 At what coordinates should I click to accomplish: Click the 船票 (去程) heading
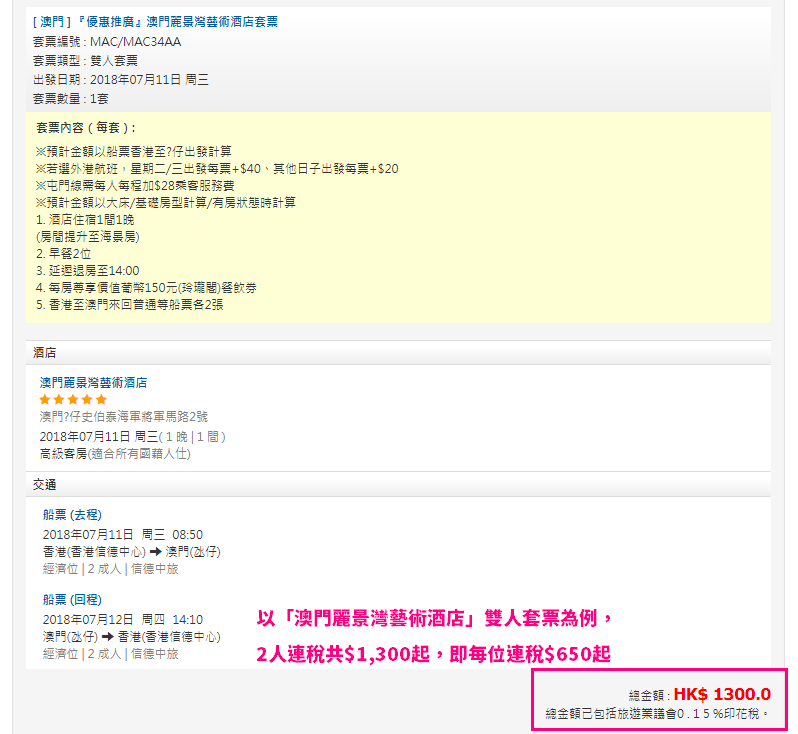[72, 515]
